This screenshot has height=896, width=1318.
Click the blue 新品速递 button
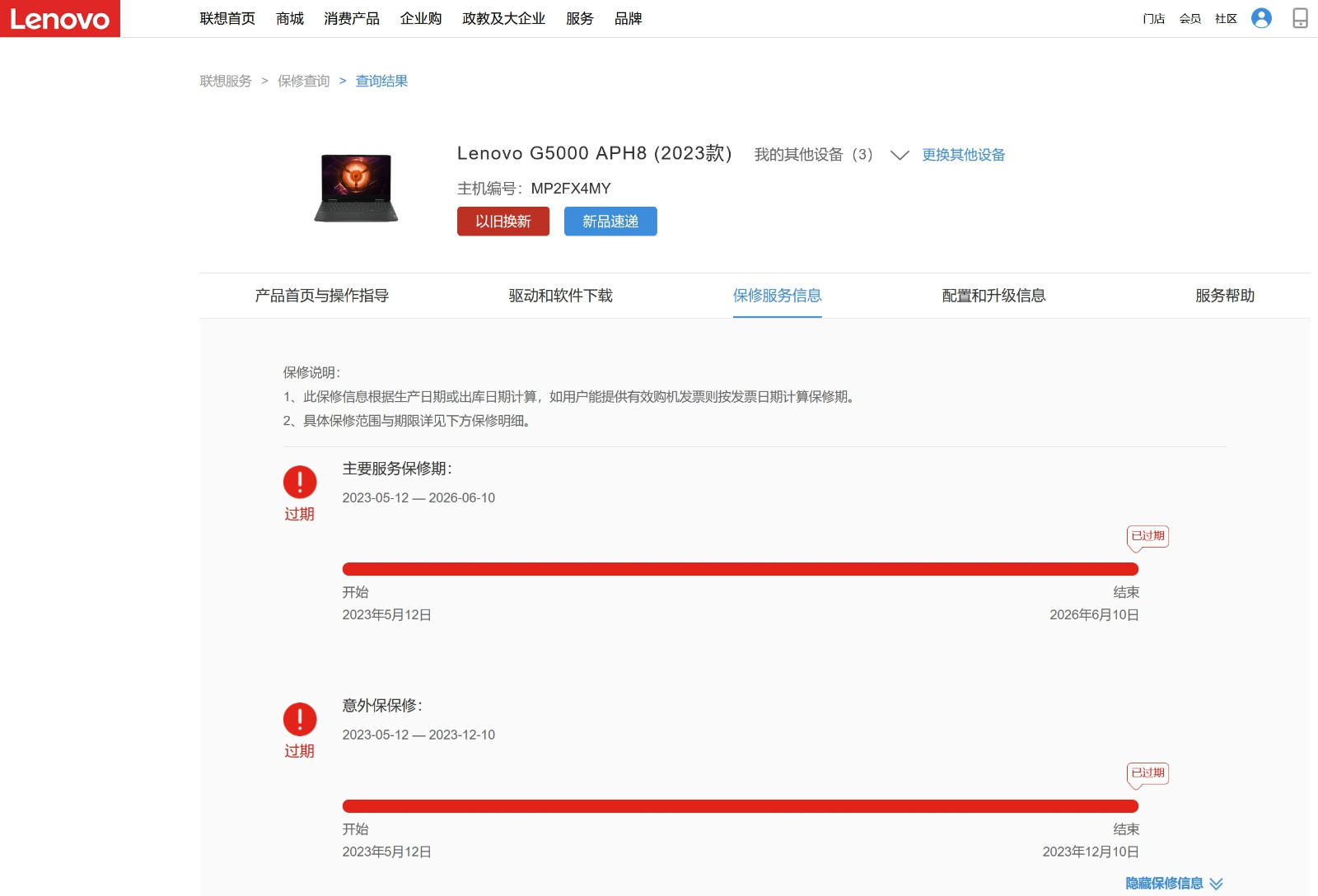point(610,222)
